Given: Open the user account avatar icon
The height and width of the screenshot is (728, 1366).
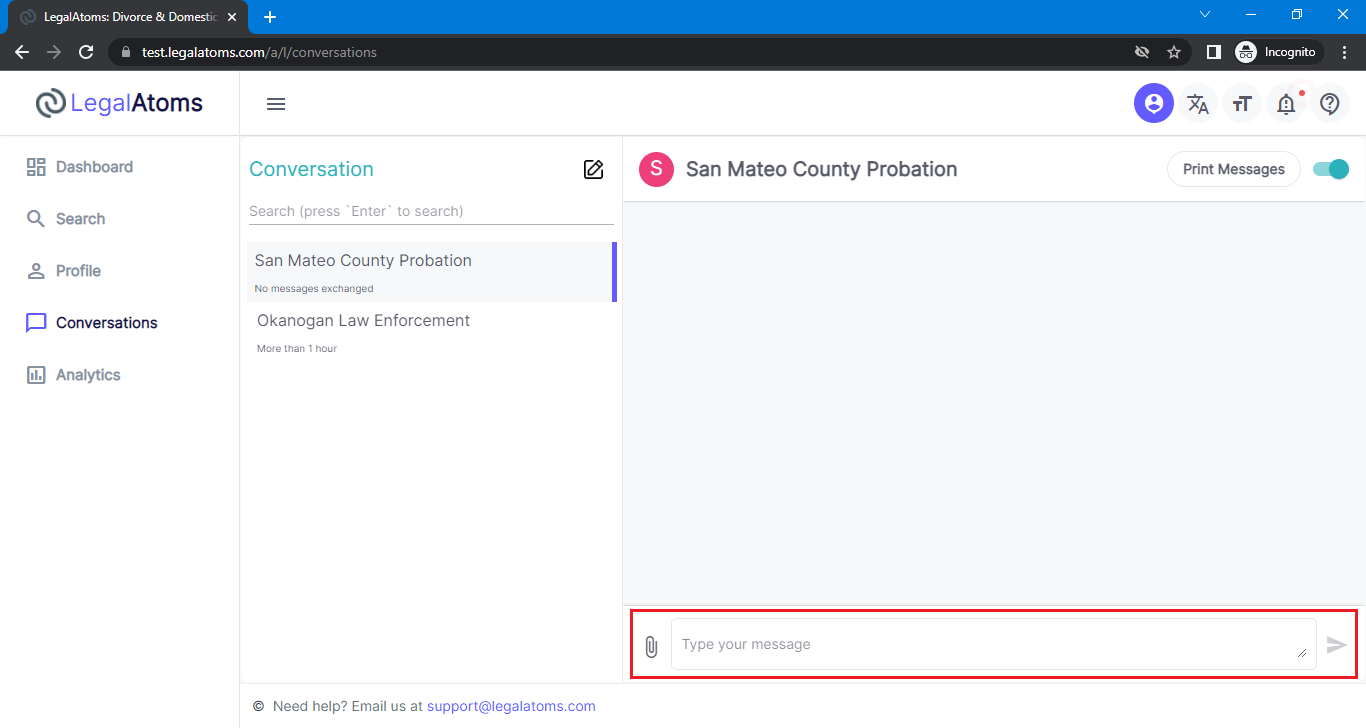Looking at the screenshot, I should (1153, 103).
